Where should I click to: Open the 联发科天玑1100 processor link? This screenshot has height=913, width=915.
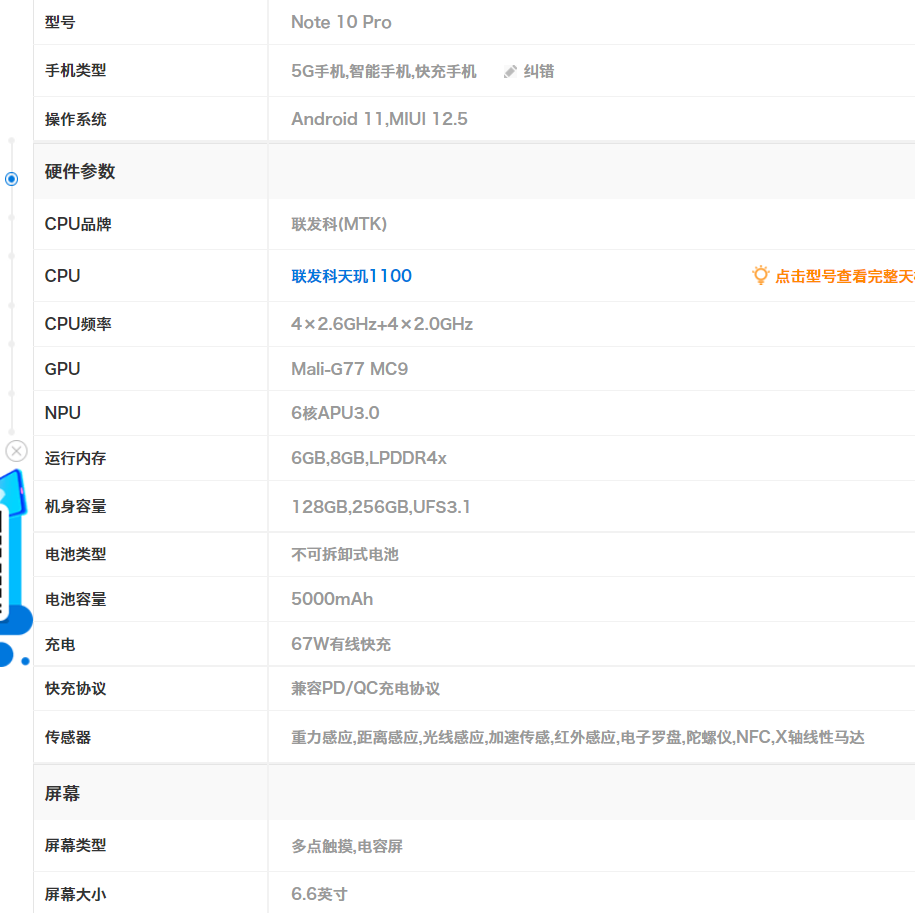tap(351, 276)
